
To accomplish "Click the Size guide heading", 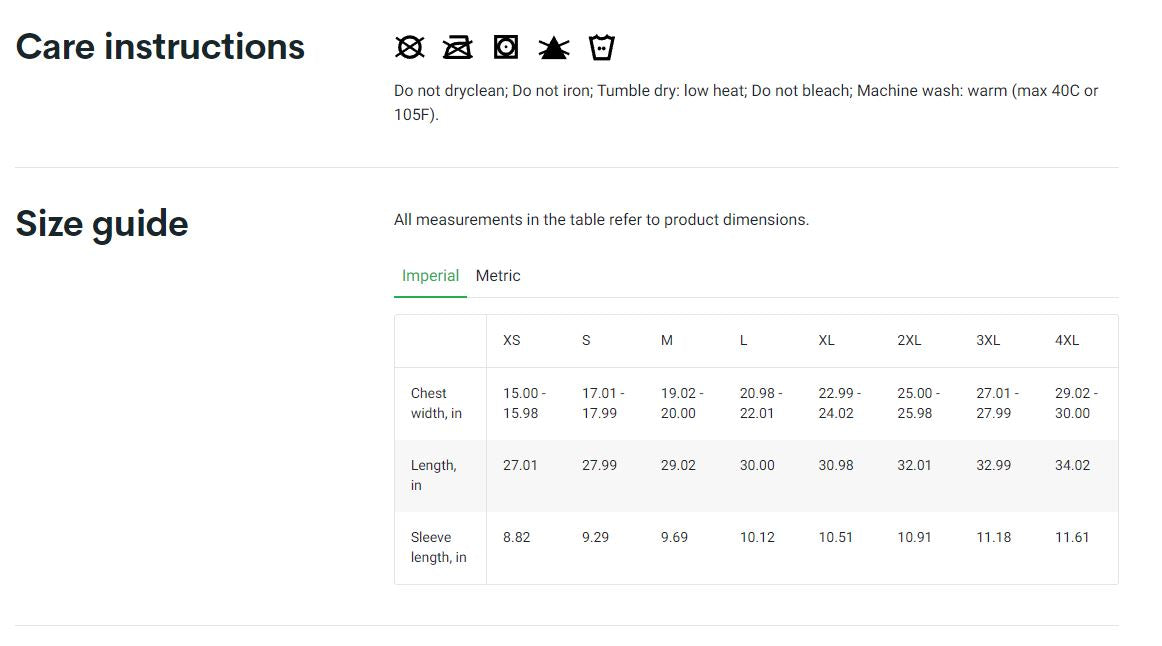I will [102, 223].
